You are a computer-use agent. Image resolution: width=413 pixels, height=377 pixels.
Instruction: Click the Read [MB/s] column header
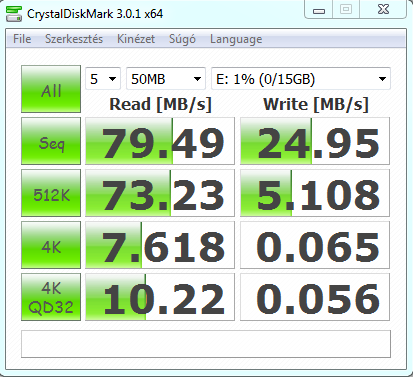(160, 104)
